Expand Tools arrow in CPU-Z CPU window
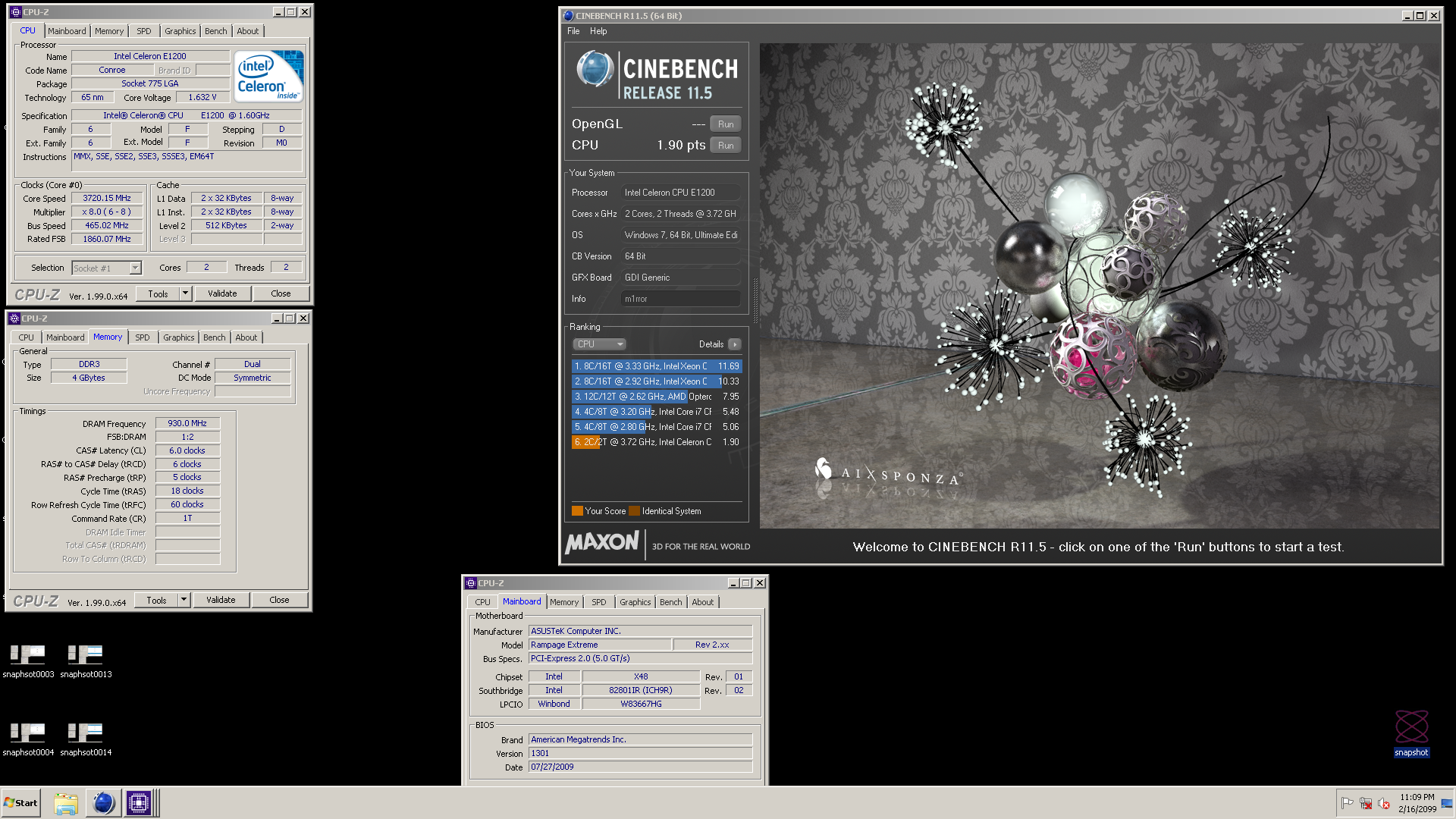This screenshot has height=819, width=1456. [185, 293]
